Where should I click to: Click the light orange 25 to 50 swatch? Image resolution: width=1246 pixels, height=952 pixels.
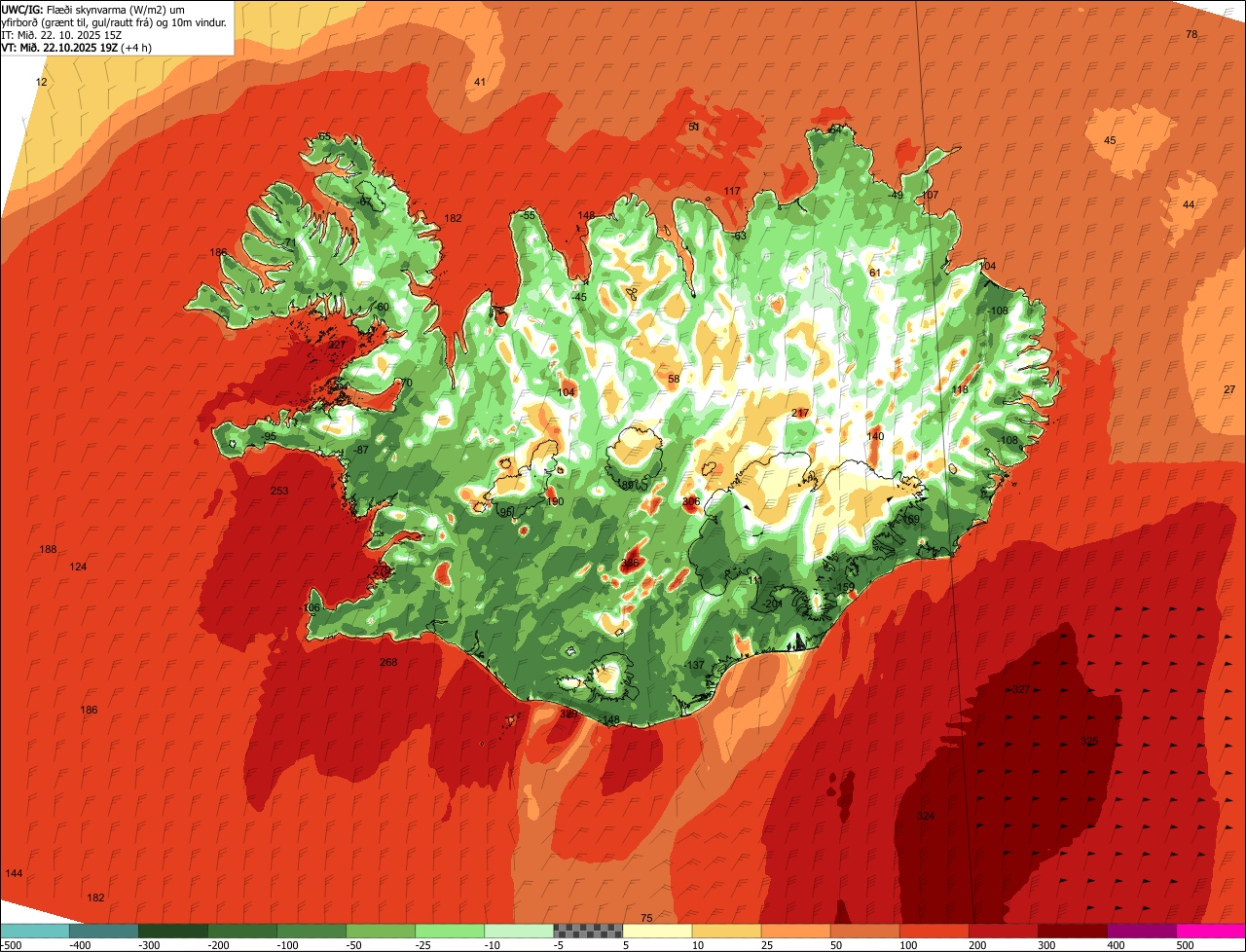click(x=795, y=931)
